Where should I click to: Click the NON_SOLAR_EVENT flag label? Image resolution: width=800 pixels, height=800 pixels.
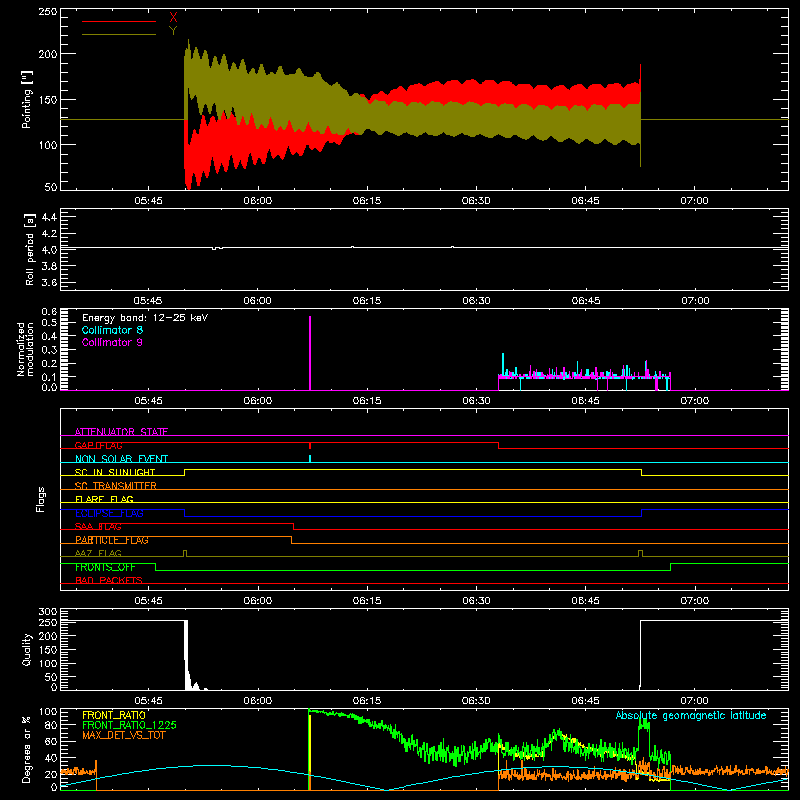(121, 459)
